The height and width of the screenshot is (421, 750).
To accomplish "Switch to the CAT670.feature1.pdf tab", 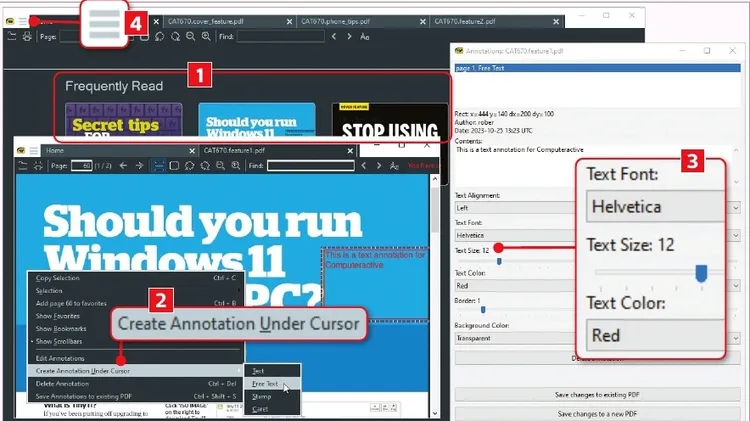I will (x=278, y=151).
